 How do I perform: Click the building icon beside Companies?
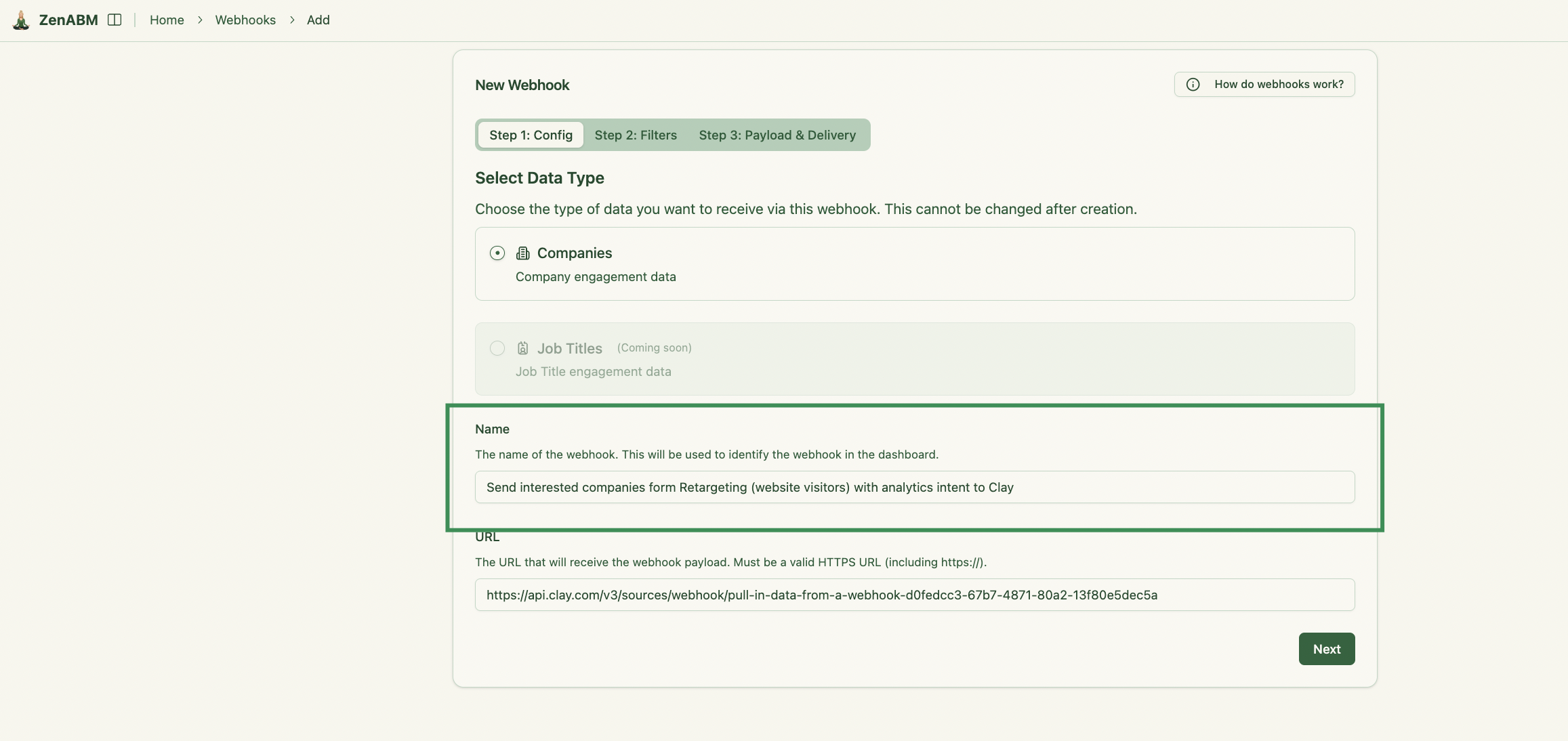click(x=522, y=253)
